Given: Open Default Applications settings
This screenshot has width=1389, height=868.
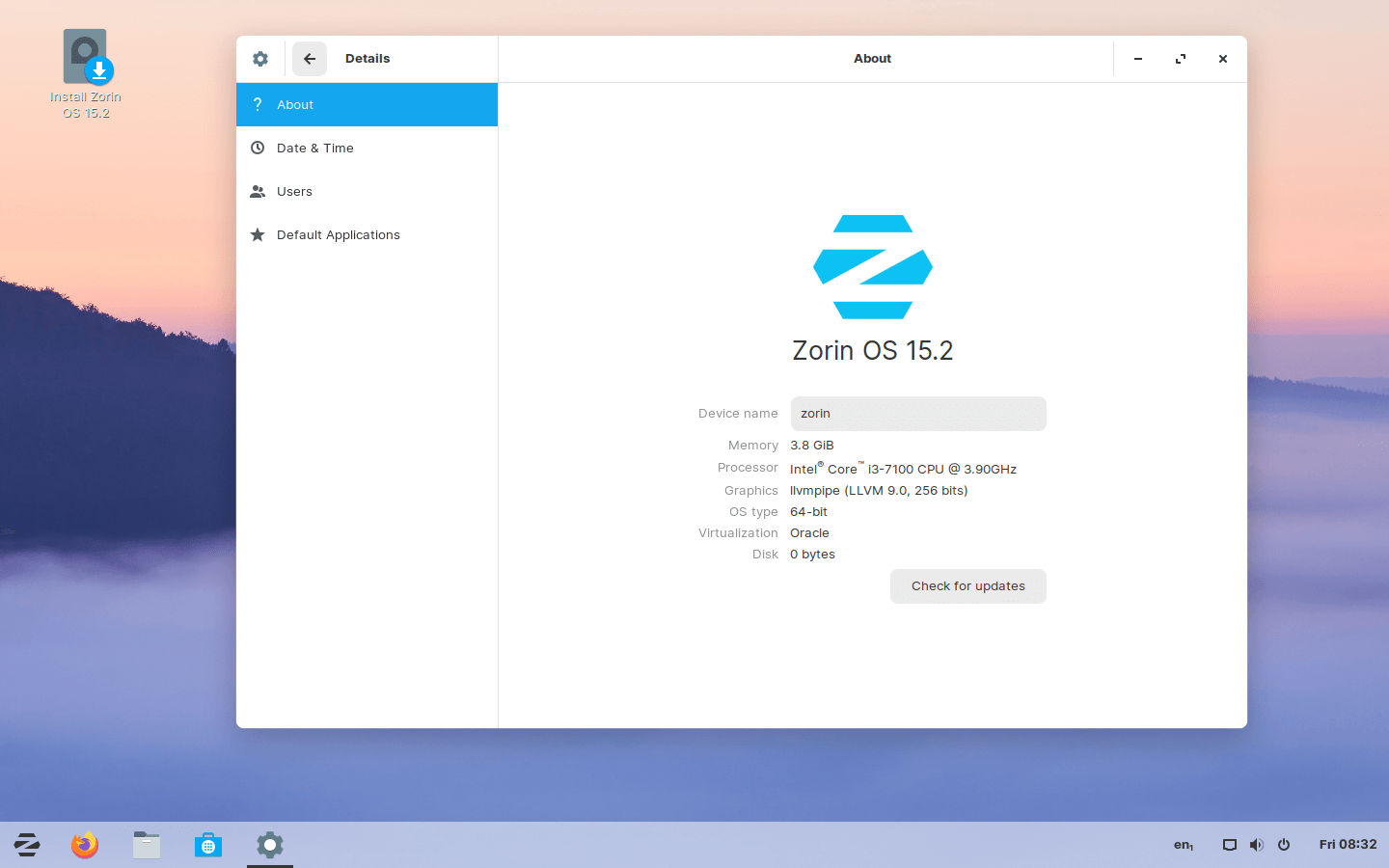Looking at the screenshot, I should click(367, 234).
